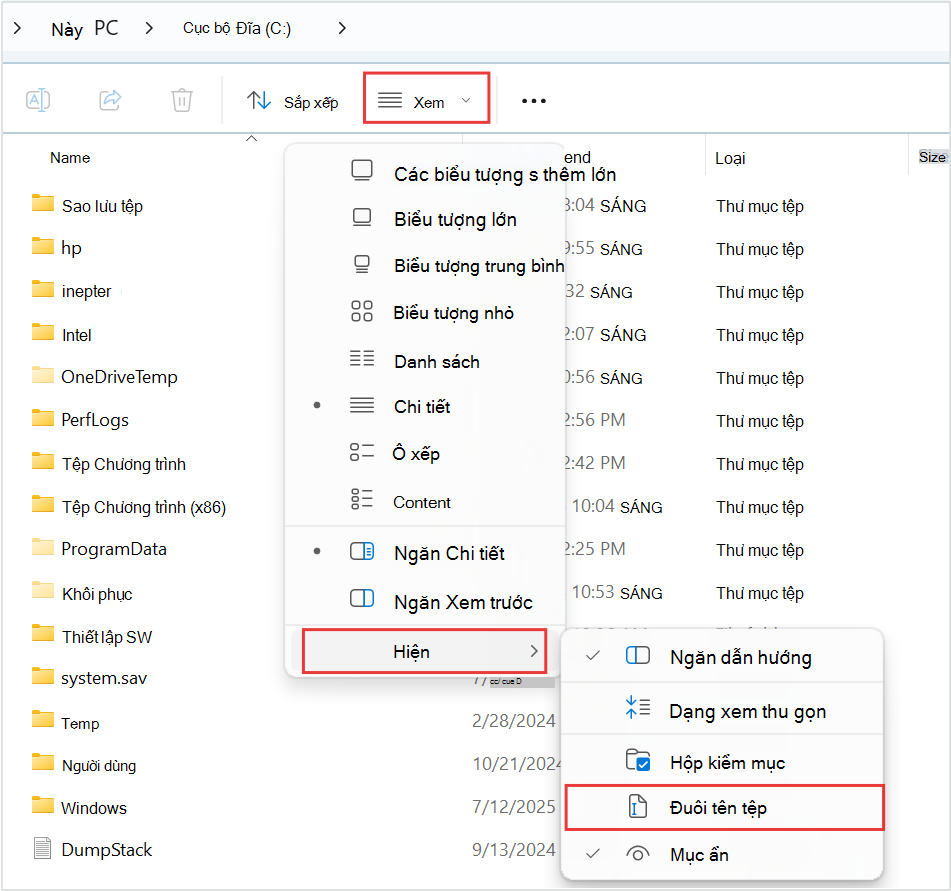Select the DumpStack file

click(x=93, y=850)
